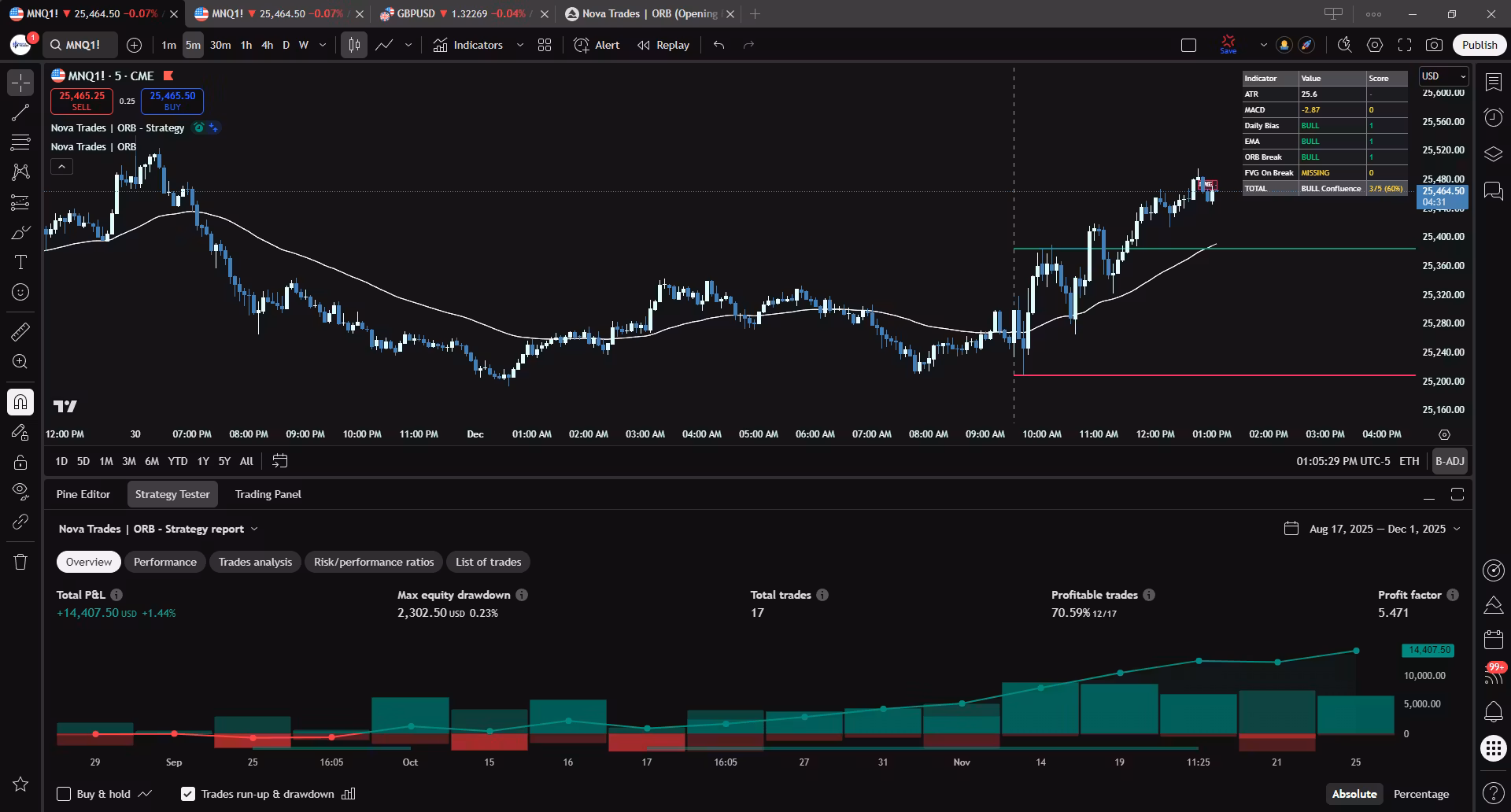
Task: Uncheck Trades run-up & drawdown
Action: coord(188,794)
